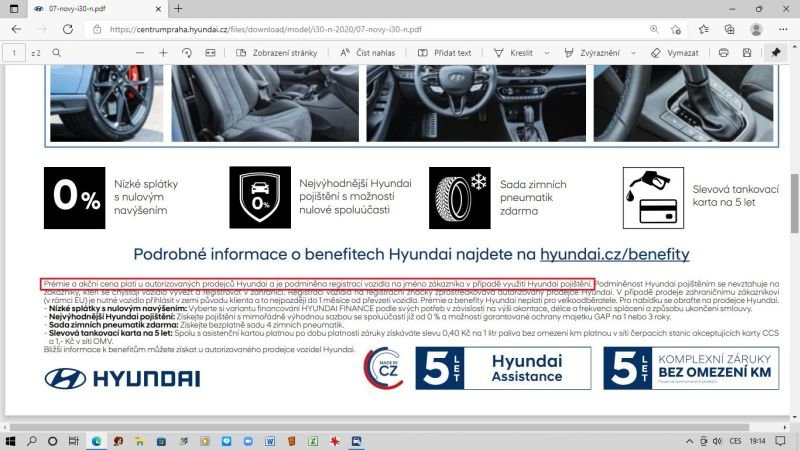This screenshot has width=800, height=450.
Task: Show hidden system tray icons
Action: pyautogui.click(x=689, y=441)
